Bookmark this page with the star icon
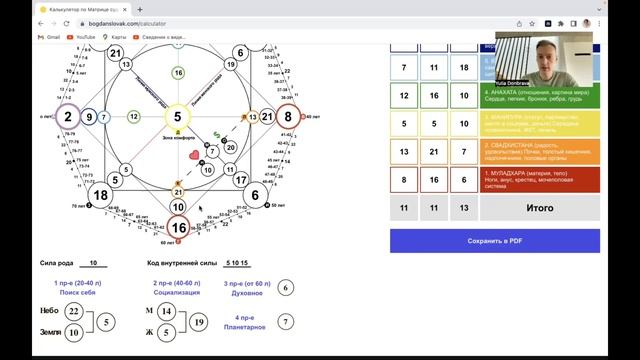Screen dimensions: 640x360 click(x=532, y=24)
